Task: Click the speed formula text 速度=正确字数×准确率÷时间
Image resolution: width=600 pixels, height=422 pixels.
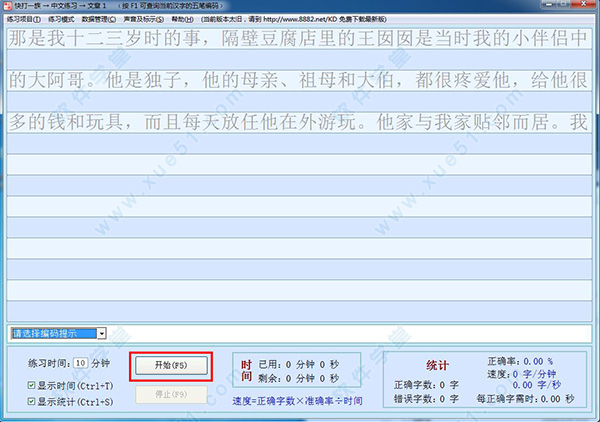Action: coord(297,401)
